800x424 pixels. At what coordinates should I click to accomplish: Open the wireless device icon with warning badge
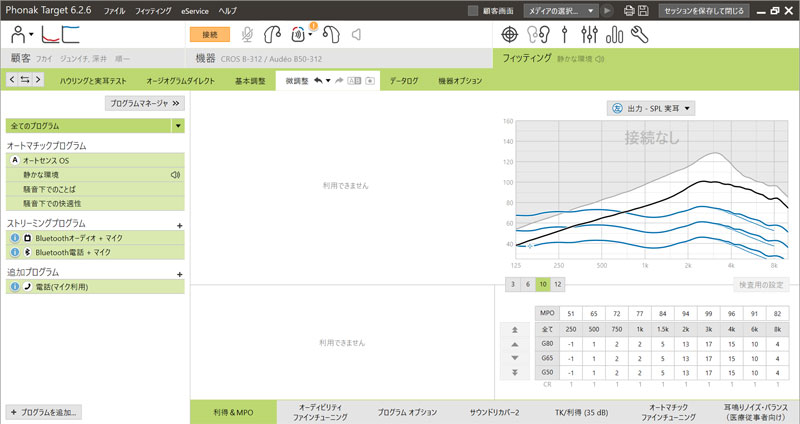click(x=298, y=35)
